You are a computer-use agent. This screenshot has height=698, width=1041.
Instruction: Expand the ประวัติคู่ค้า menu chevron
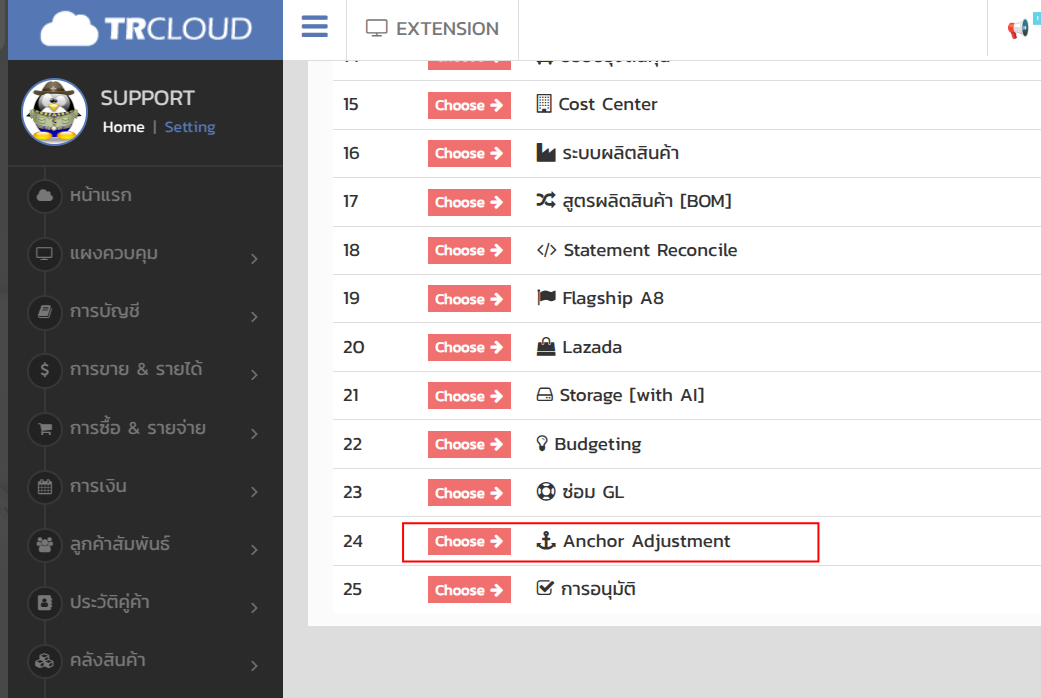coord(254,607)
